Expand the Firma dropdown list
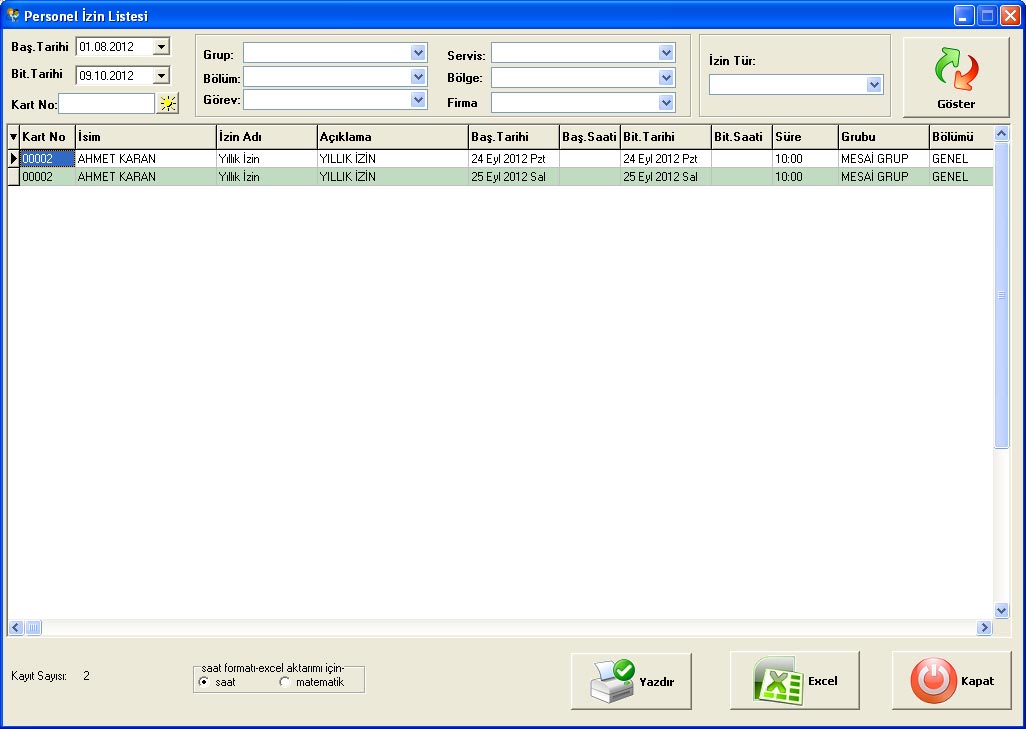This screenshot has height=729, width=1026. pos(666,102)
